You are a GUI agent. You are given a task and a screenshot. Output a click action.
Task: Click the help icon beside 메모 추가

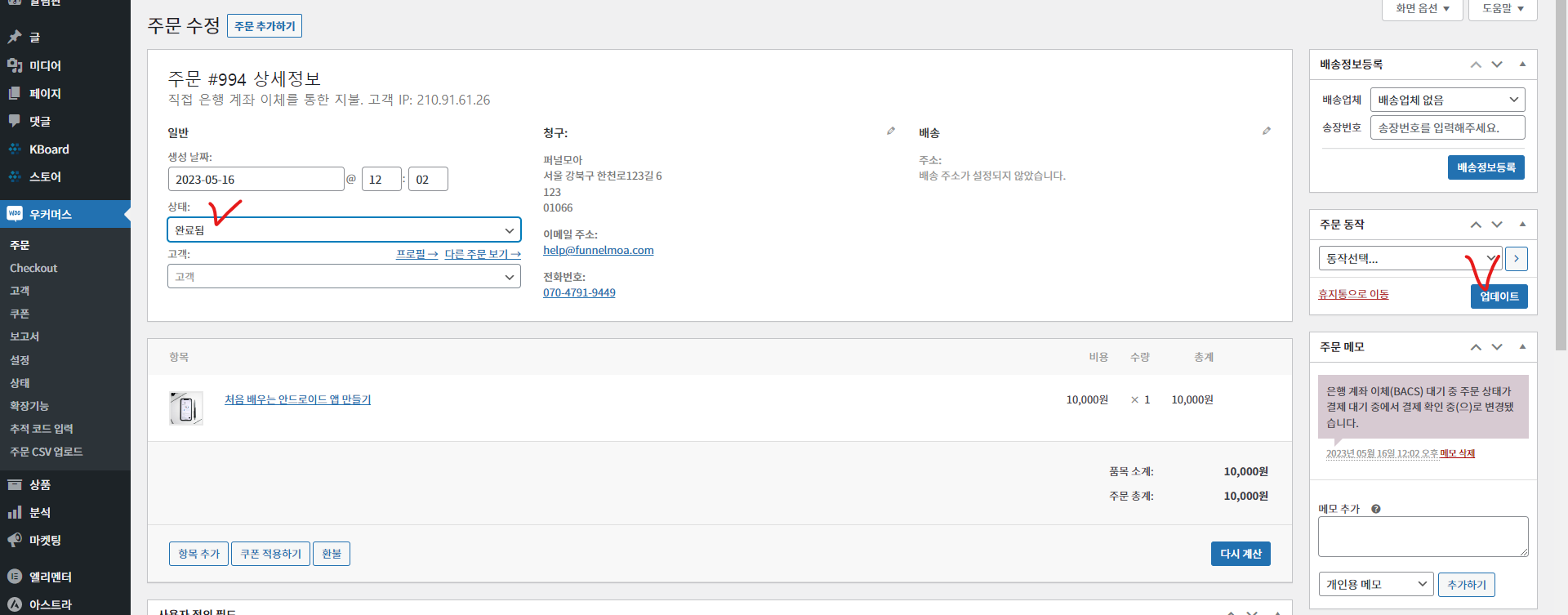click(1376, 509)
